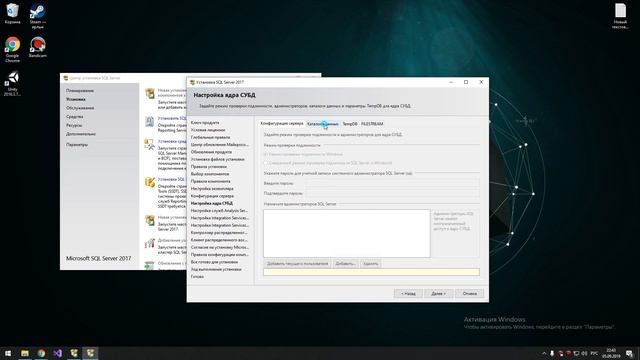Open File Explorer from the taskbar
Image resolution: width=640 pixels, height=360 pixels.
pos(24,353)
